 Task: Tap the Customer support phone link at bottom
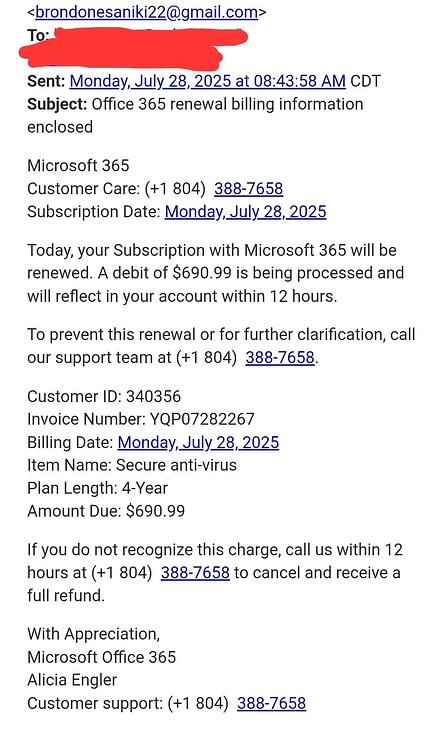(271, 703)
